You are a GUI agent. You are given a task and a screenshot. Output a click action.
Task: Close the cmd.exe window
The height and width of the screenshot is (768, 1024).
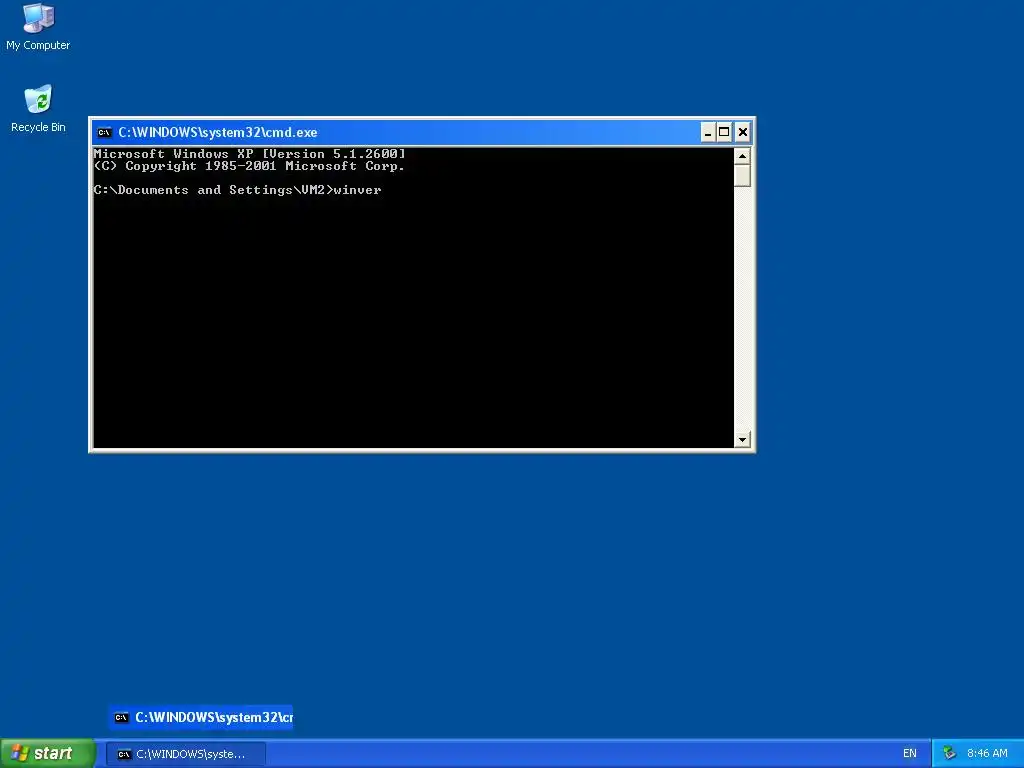743,133
